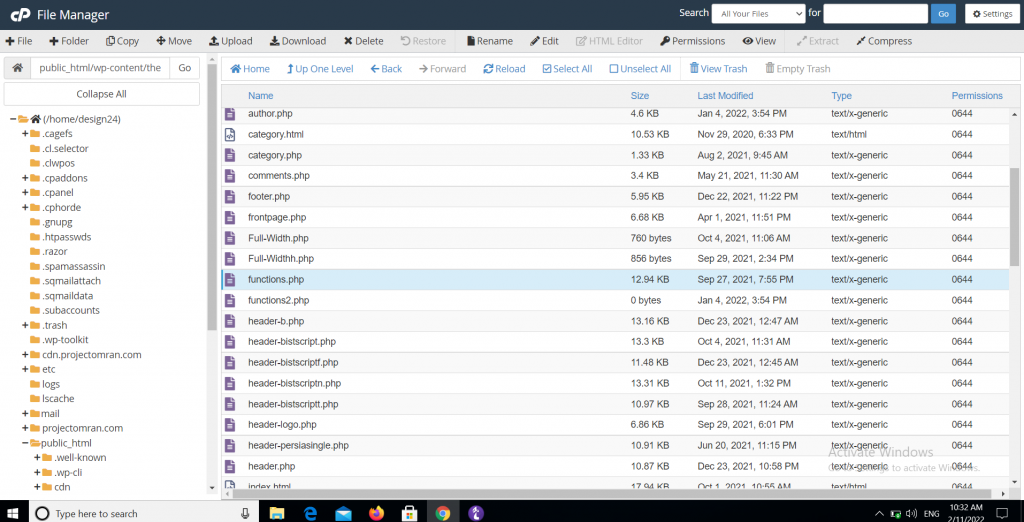The height and width of the screenshot is (522, 1024).
Task: Click the Download toolbar icon
Action: (275, 41)
